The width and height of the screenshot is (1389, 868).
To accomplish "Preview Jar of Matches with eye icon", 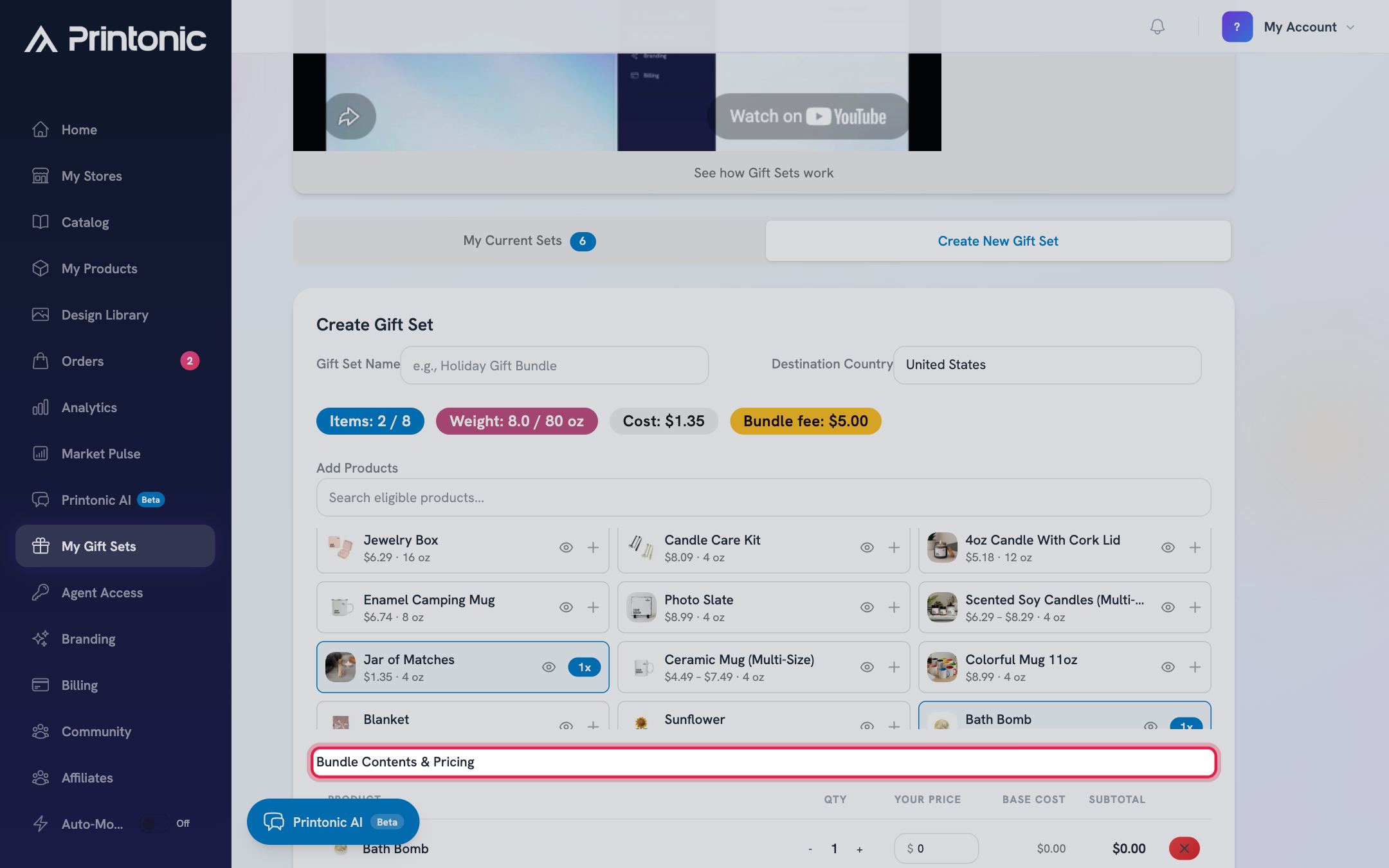I will (549, 667).
